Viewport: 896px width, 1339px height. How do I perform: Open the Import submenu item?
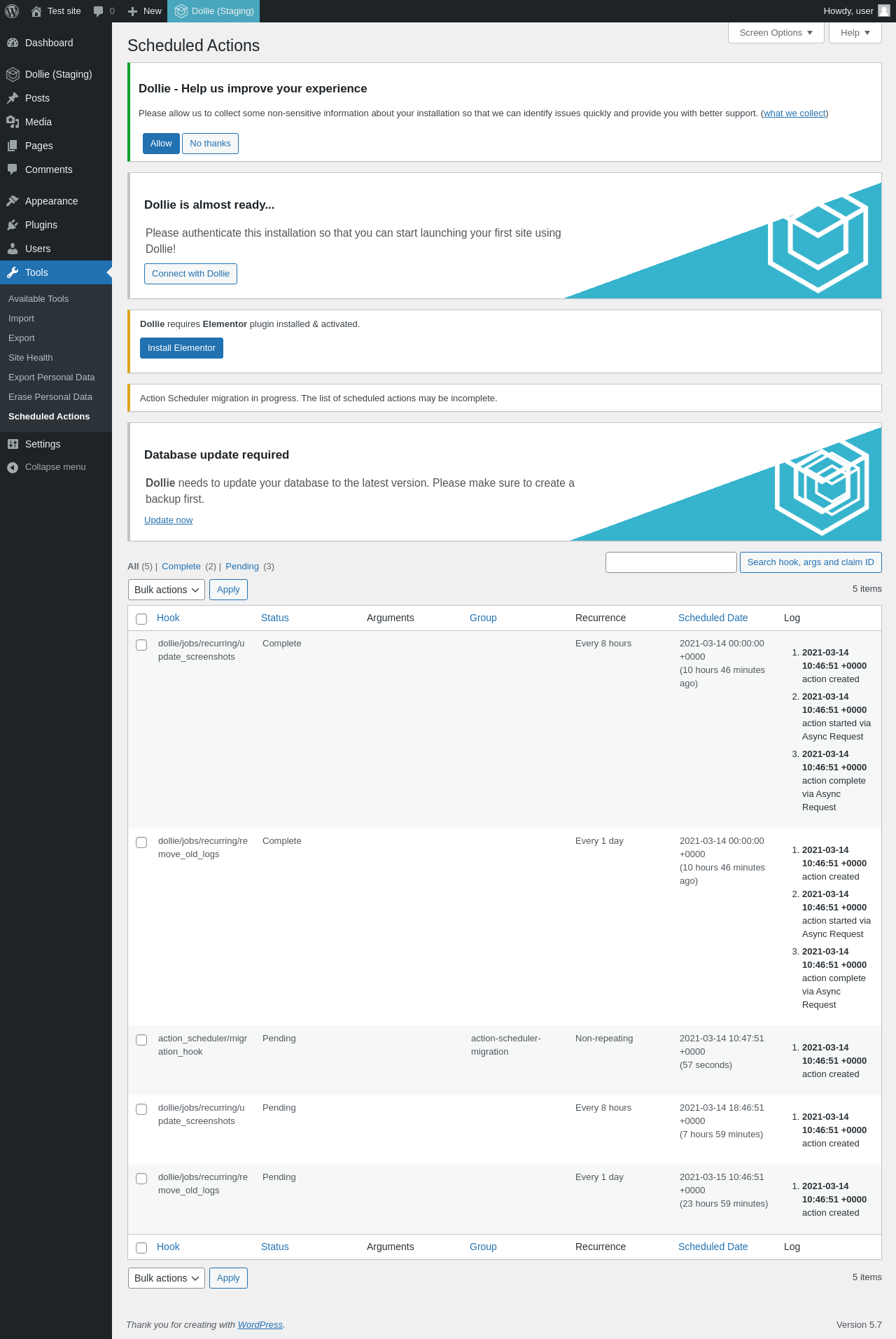tap(21, 319)
